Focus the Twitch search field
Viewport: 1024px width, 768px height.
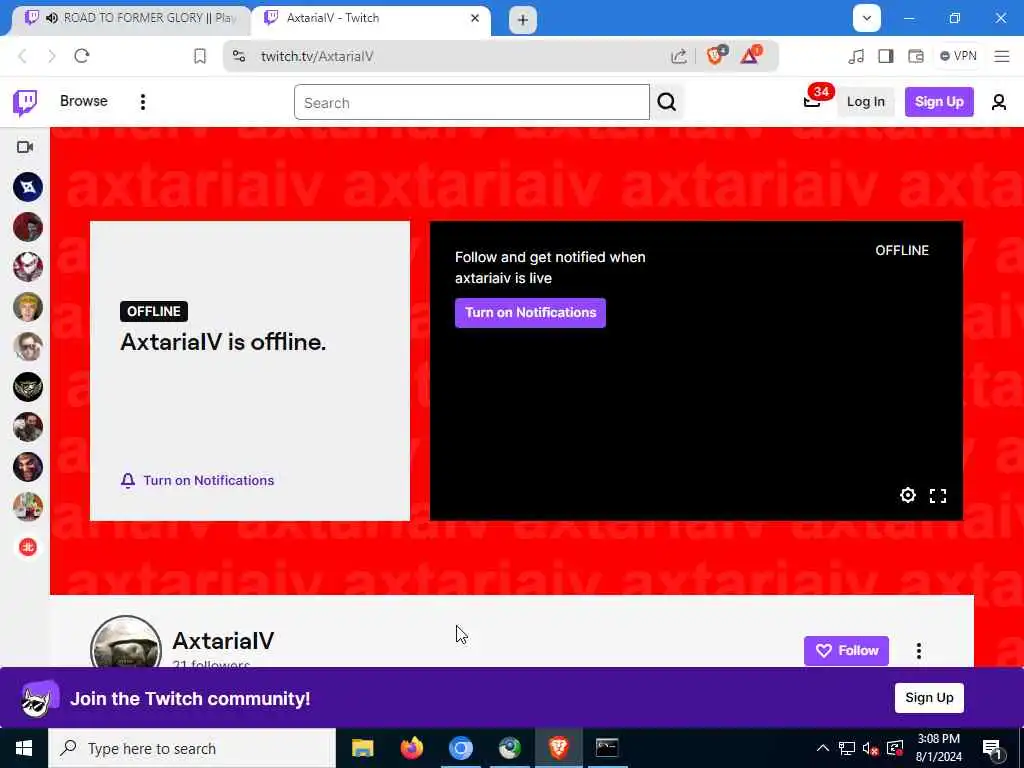pyautogui.click(x=472, y=103)
